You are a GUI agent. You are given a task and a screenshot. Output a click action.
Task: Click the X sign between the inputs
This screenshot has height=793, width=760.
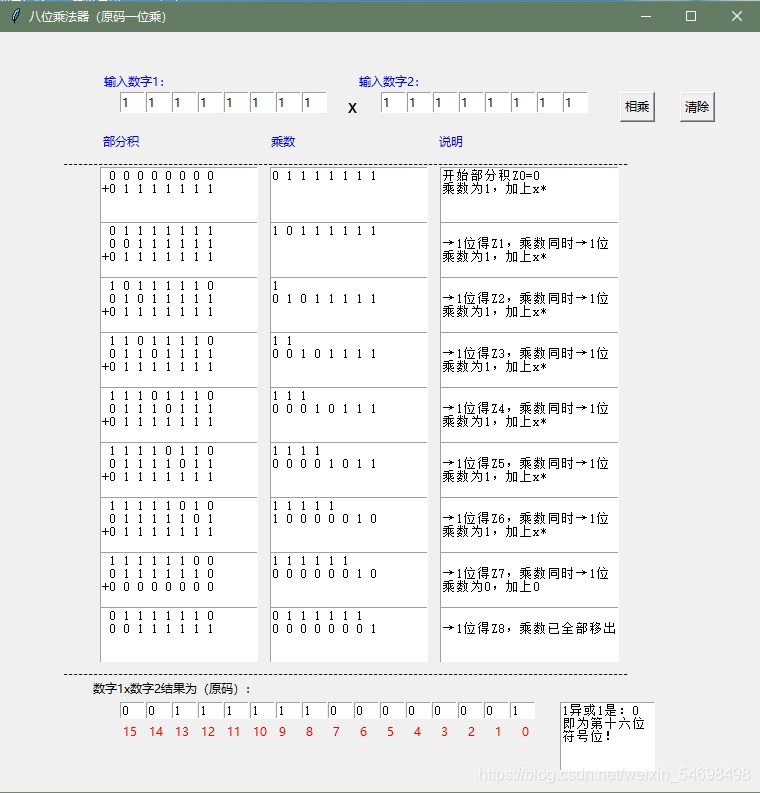(352, 108)
